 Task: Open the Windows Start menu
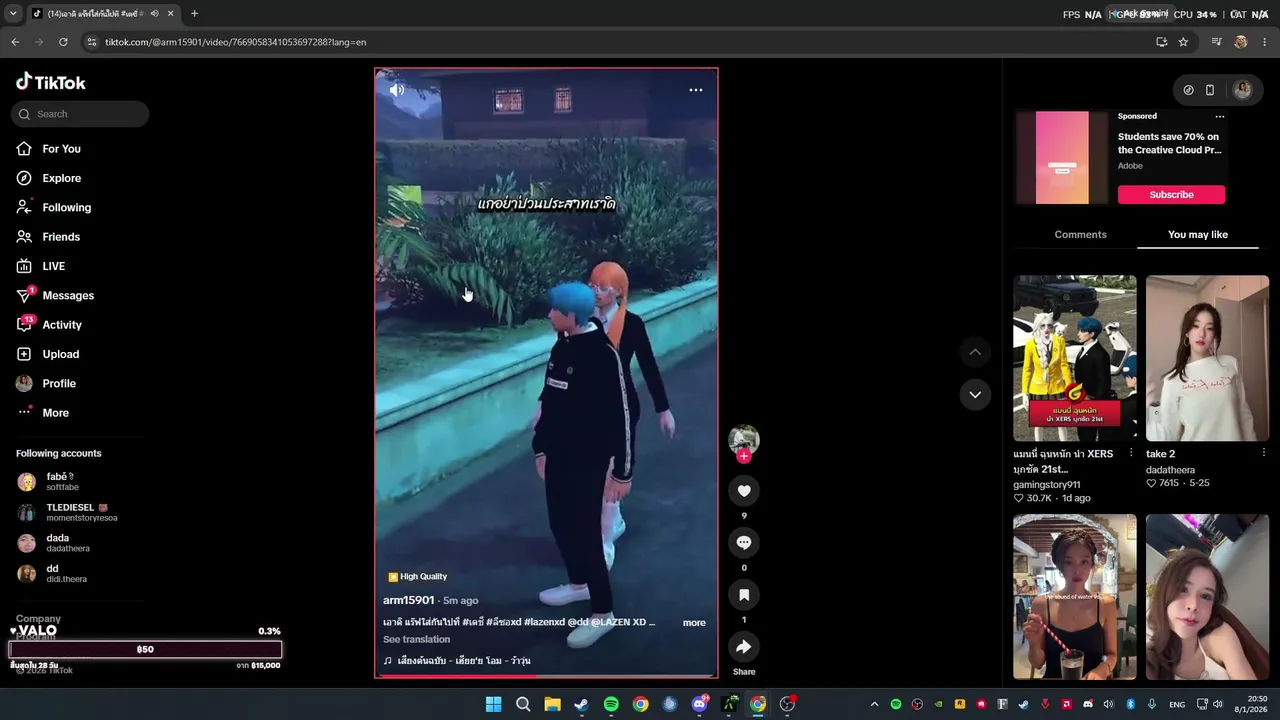[493, 704]
